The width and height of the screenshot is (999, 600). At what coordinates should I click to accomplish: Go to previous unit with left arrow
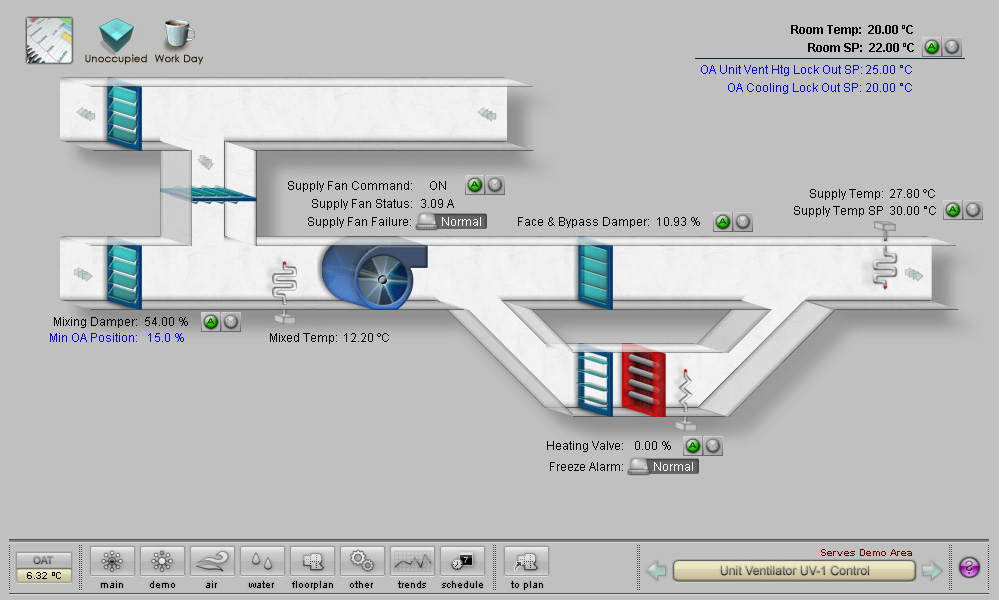point(657,571)
